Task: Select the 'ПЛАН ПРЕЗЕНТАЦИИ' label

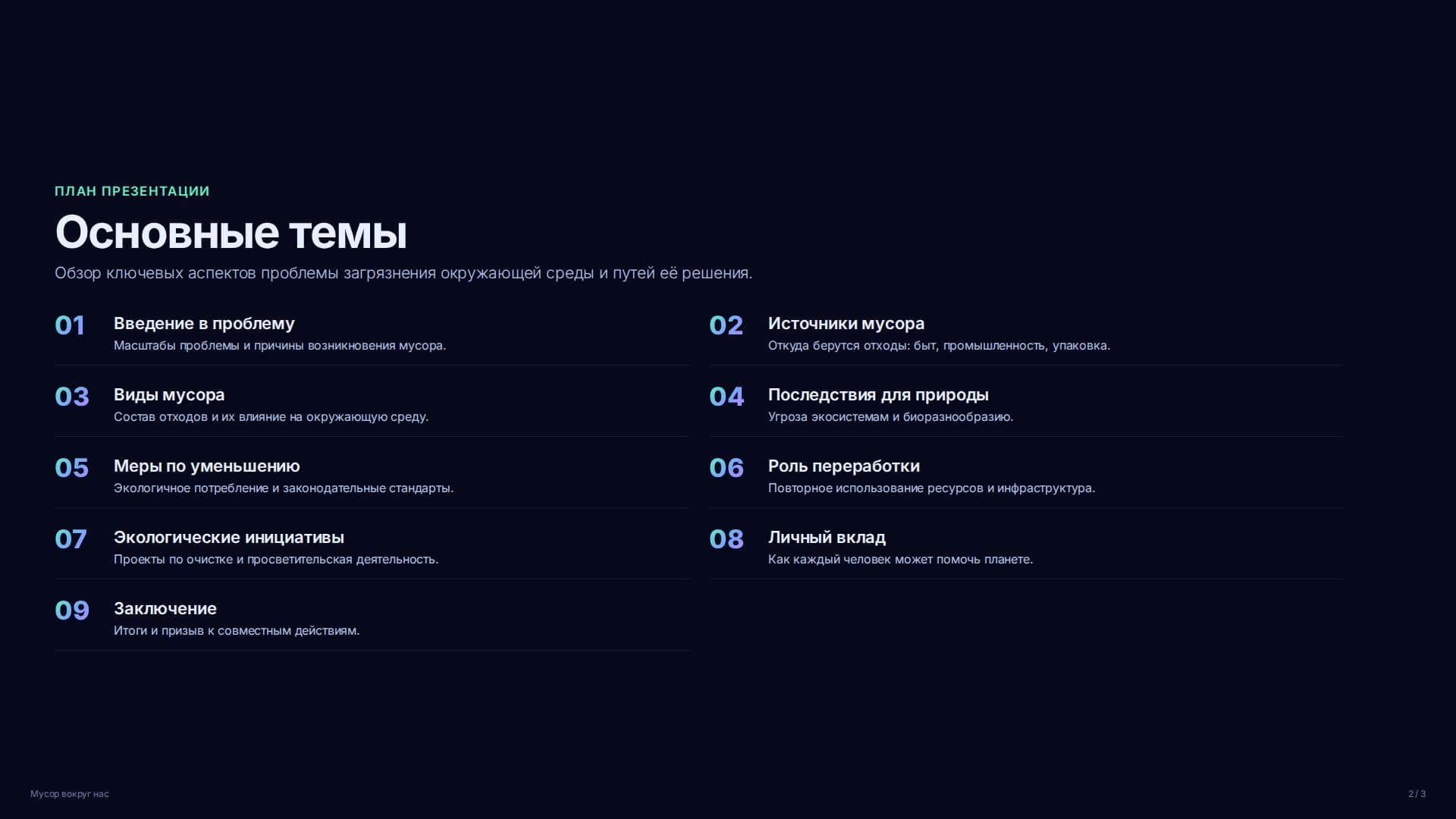Action: point(132,191)
